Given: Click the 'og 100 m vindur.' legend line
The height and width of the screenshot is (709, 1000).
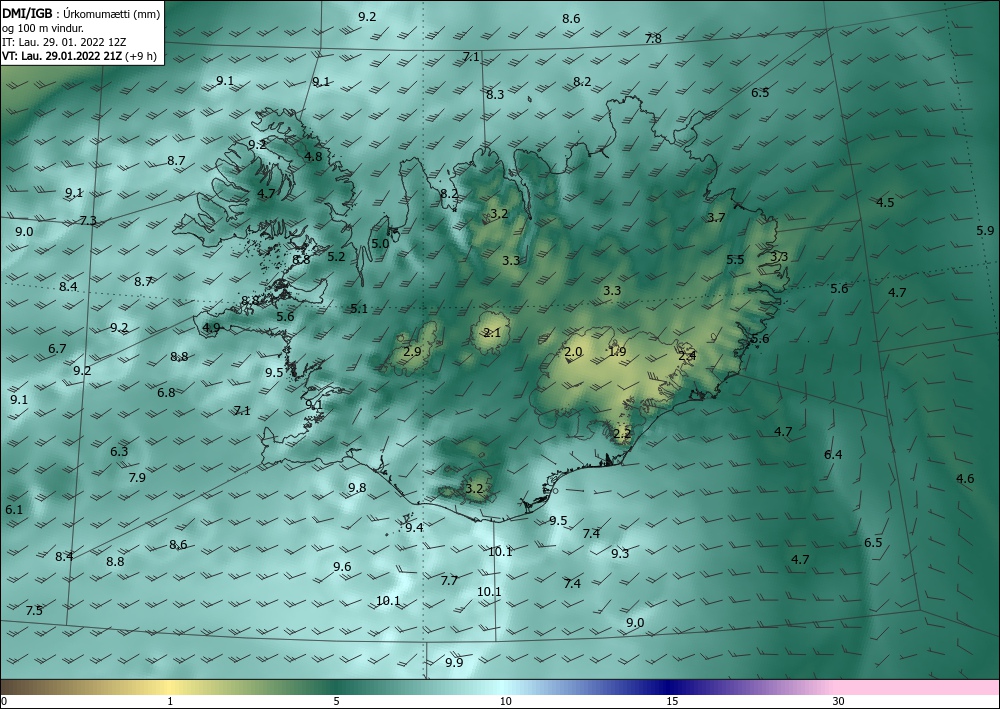Looking at the screenshot, I should tap(43, 27).
